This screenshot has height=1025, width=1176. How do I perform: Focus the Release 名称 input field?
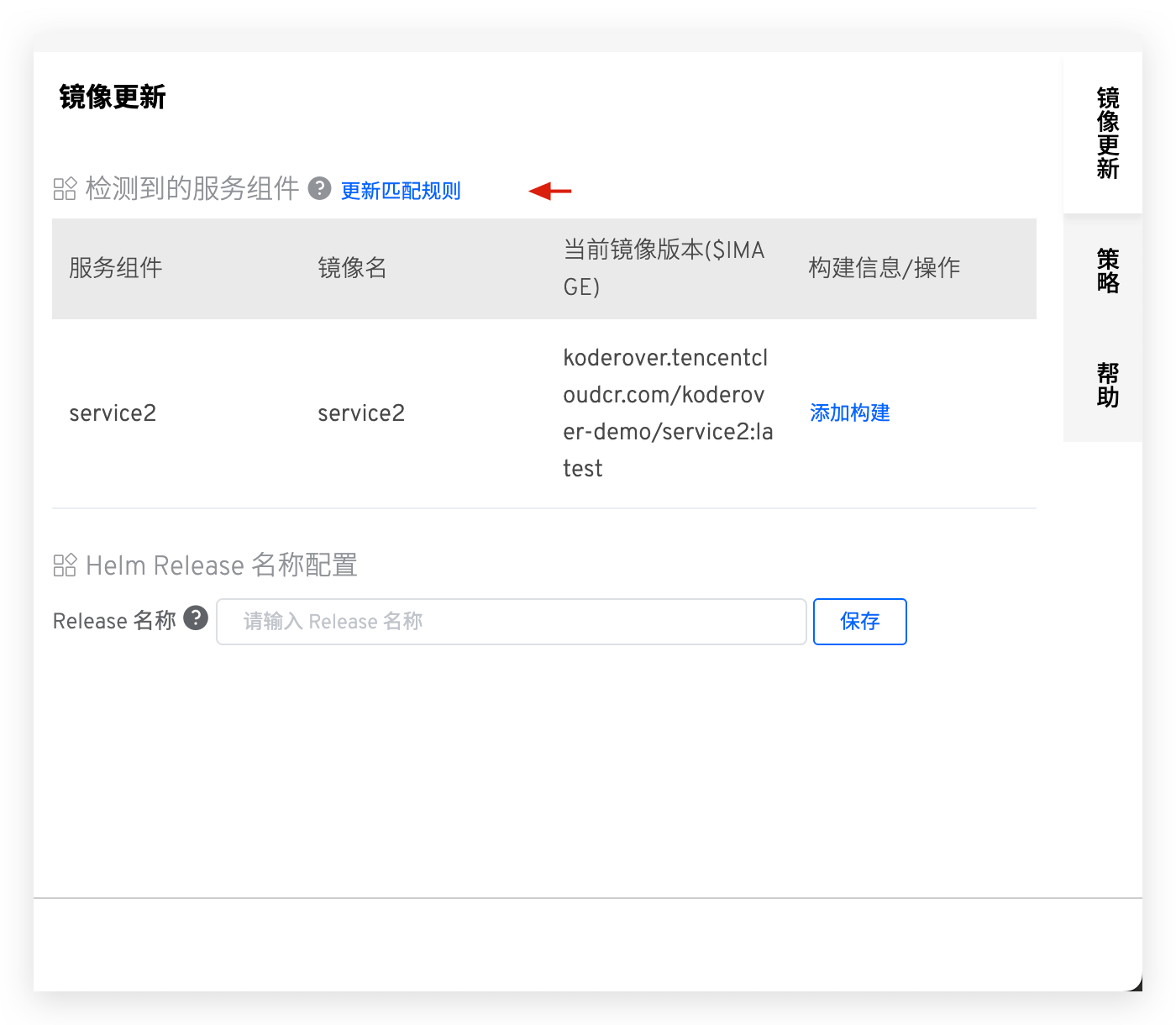point(511,622)
